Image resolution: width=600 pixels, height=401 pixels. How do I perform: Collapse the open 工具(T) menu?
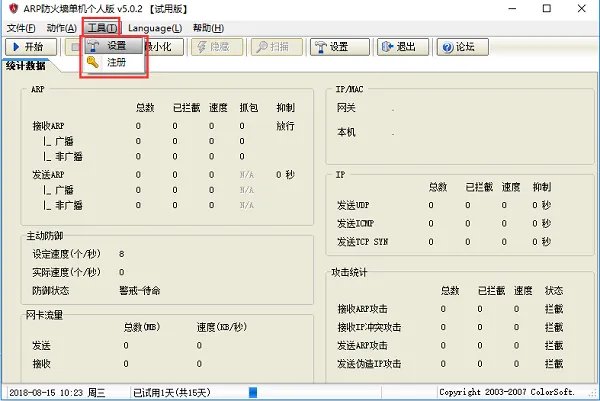(102, 27)
